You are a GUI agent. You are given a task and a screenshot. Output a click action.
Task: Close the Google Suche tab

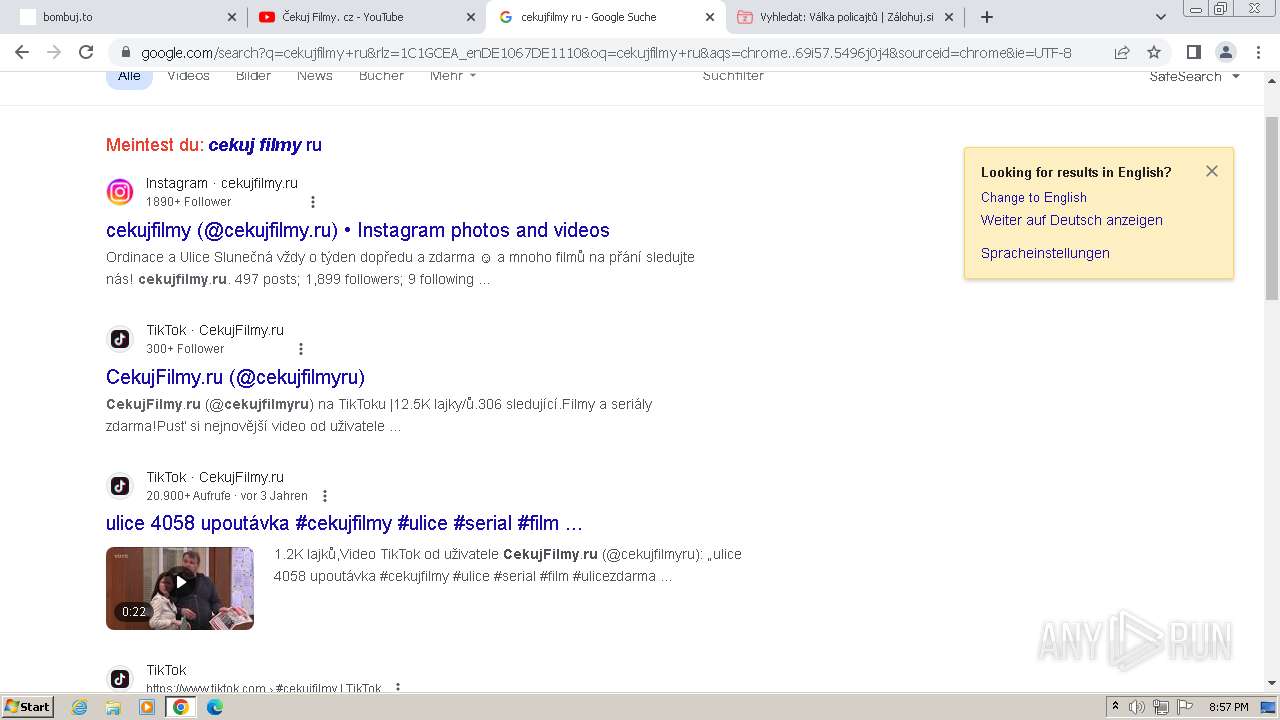[709, 17]
